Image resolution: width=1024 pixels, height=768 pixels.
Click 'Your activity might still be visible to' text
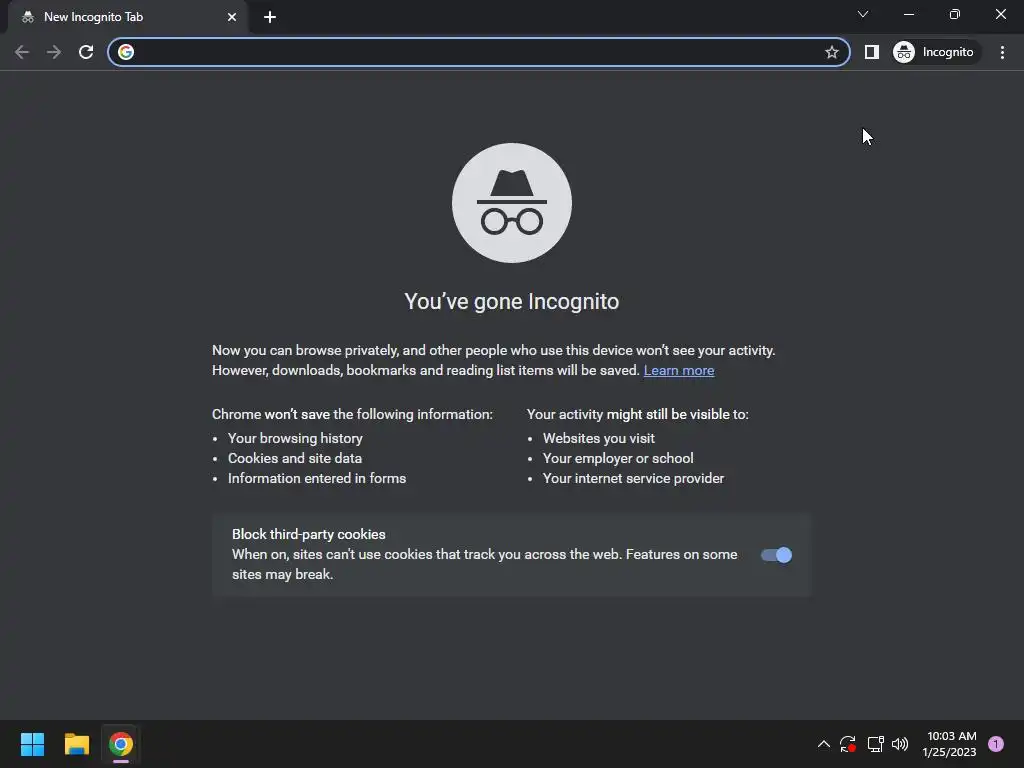pyautogui.click(x=637, y=414)
